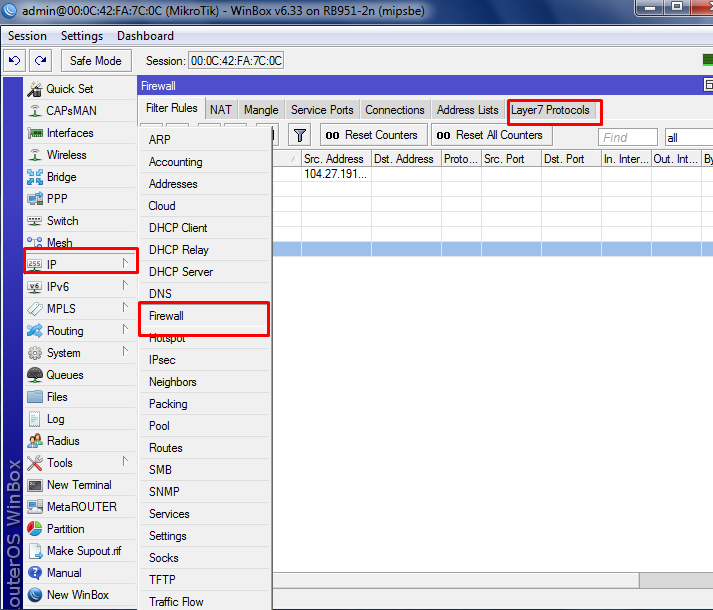Click the Tools wrench icon
This screenshot has height=610, width=713.
(x=35, y=463)
